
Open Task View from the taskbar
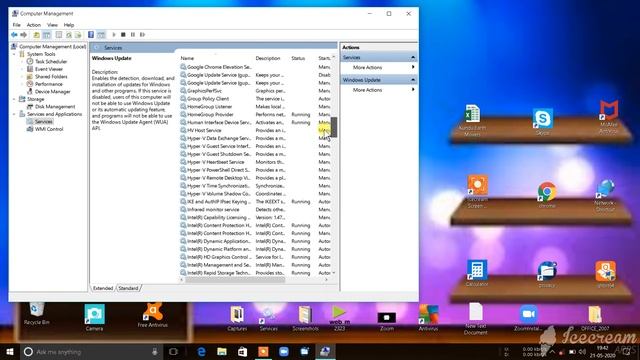[x=173, y=351]
